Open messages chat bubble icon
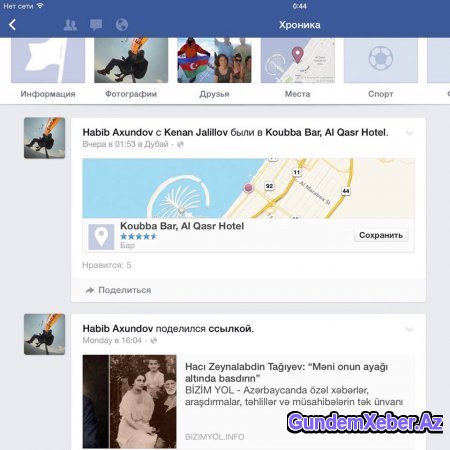The image size is (450, 450). coord(96,25)
